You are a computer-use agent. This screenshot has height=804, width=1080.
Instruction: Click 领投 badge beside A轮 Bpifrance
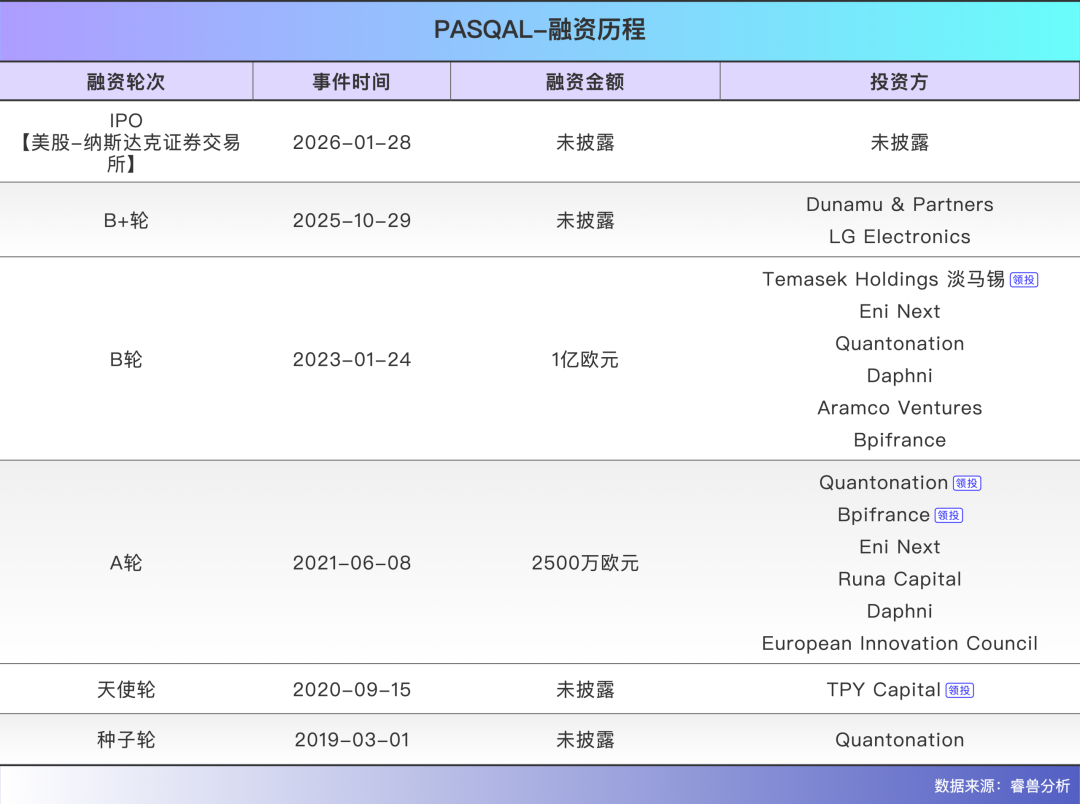point(948,515)
